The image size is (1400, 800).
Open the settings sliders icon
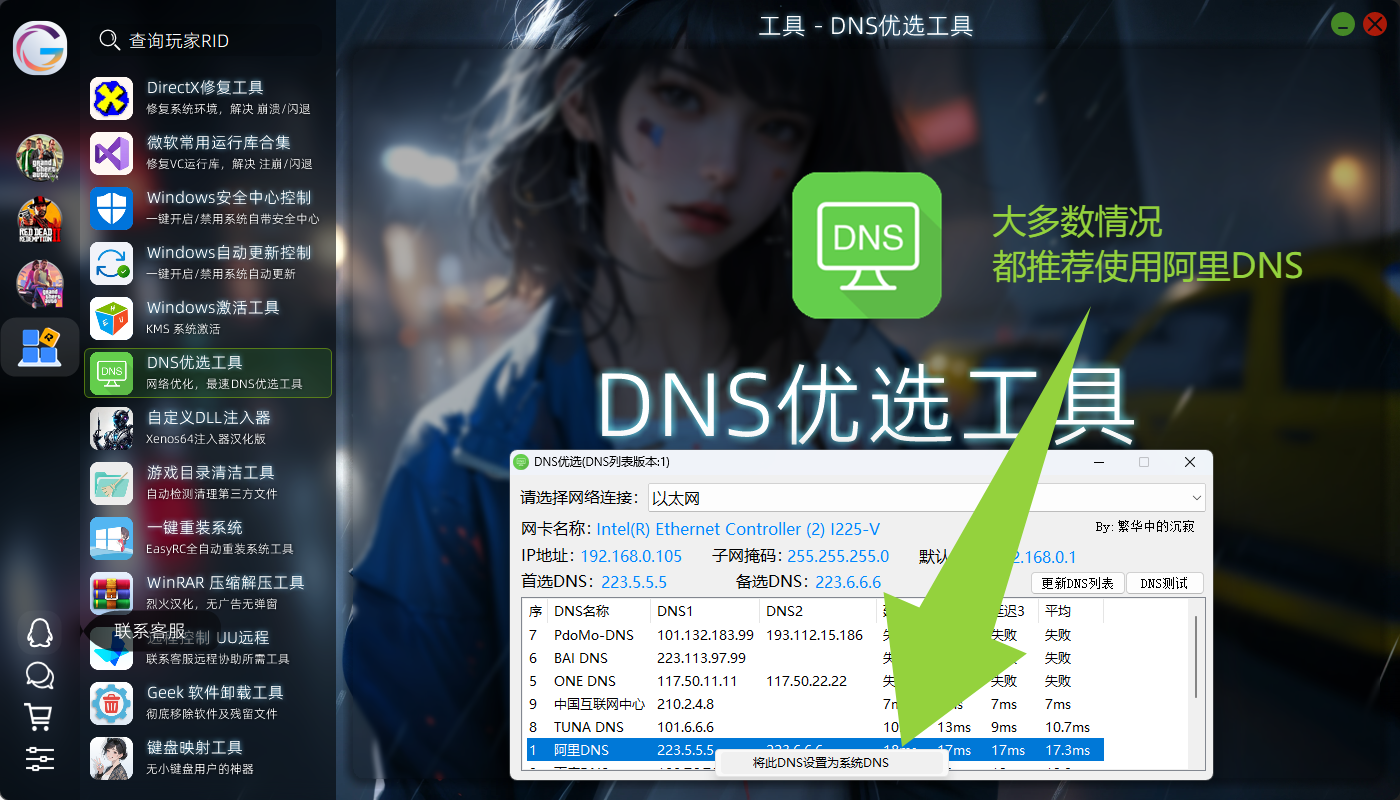39,758
